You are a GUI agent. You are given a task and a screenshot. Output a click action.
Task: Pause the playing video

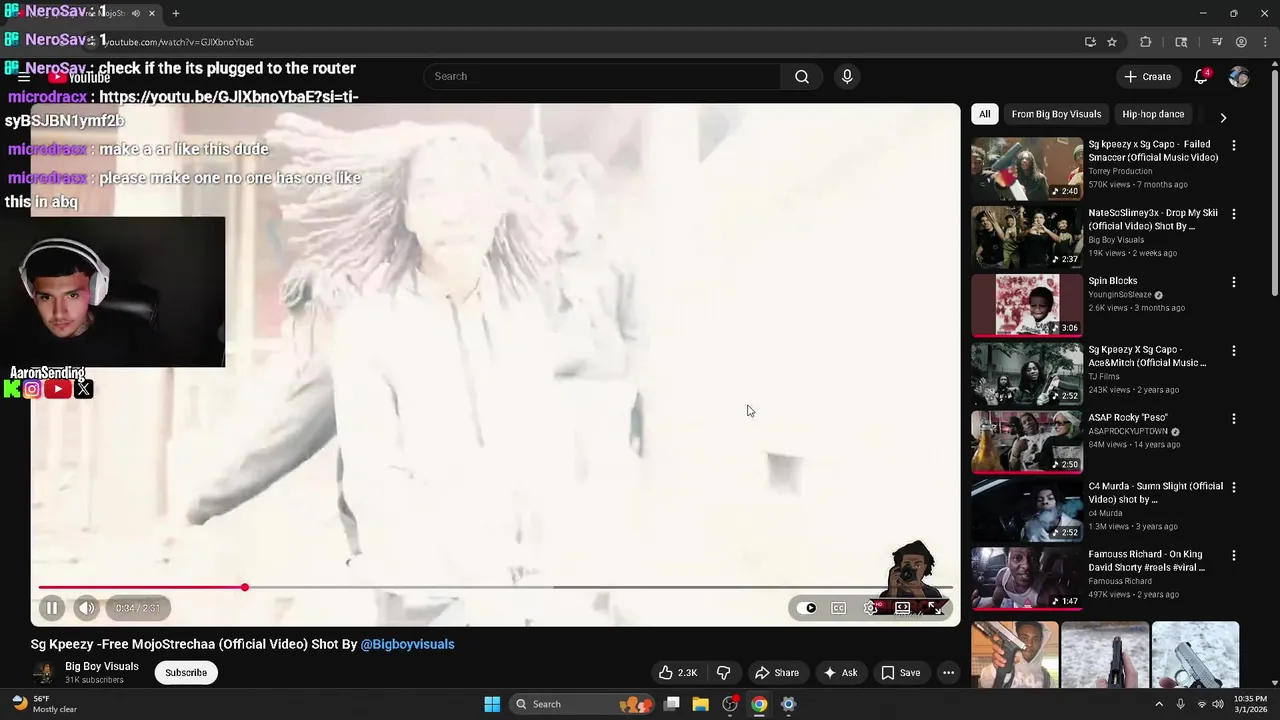(x=52, y=607)
